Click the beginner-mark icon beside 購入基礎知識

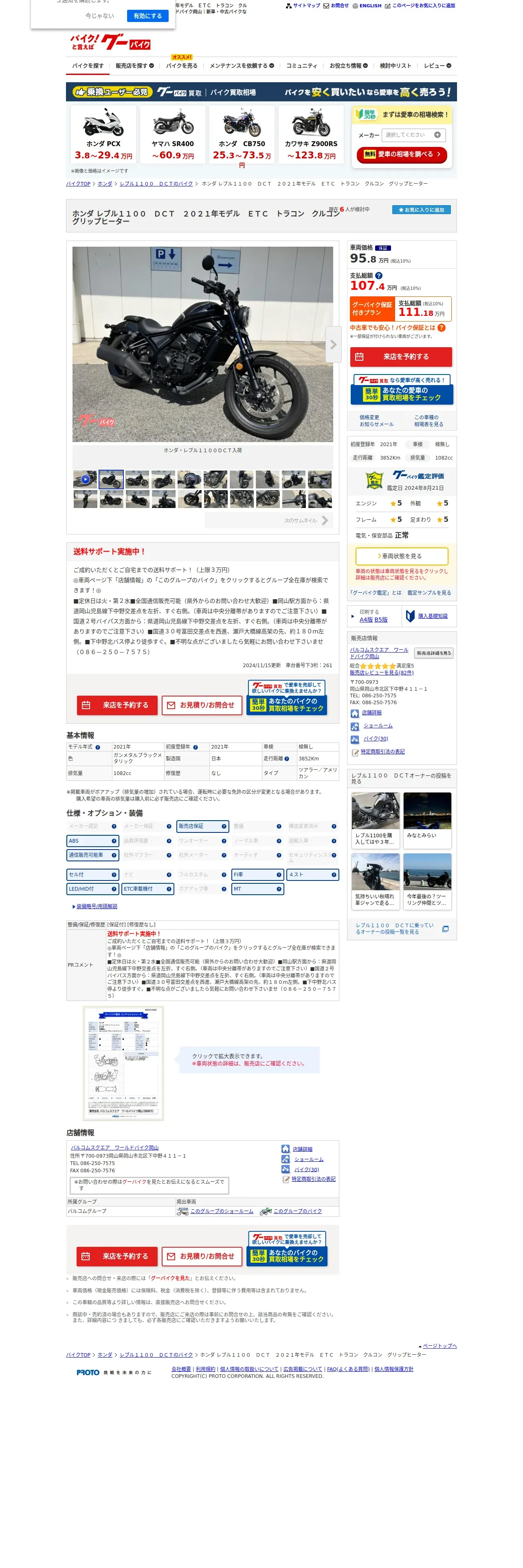tap(410, 616)
